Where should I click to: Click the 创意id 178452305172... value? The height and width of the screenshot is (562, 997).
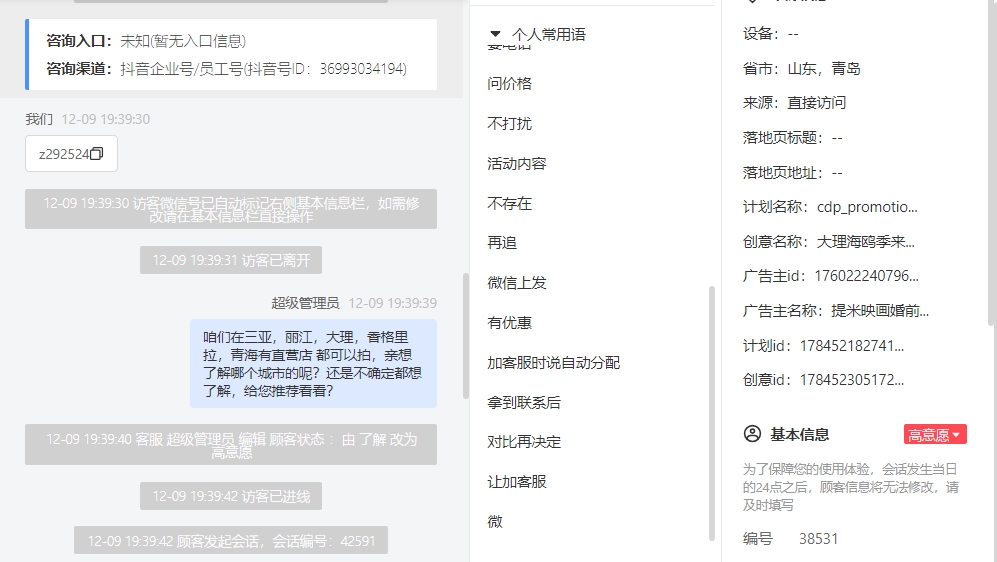851,380
